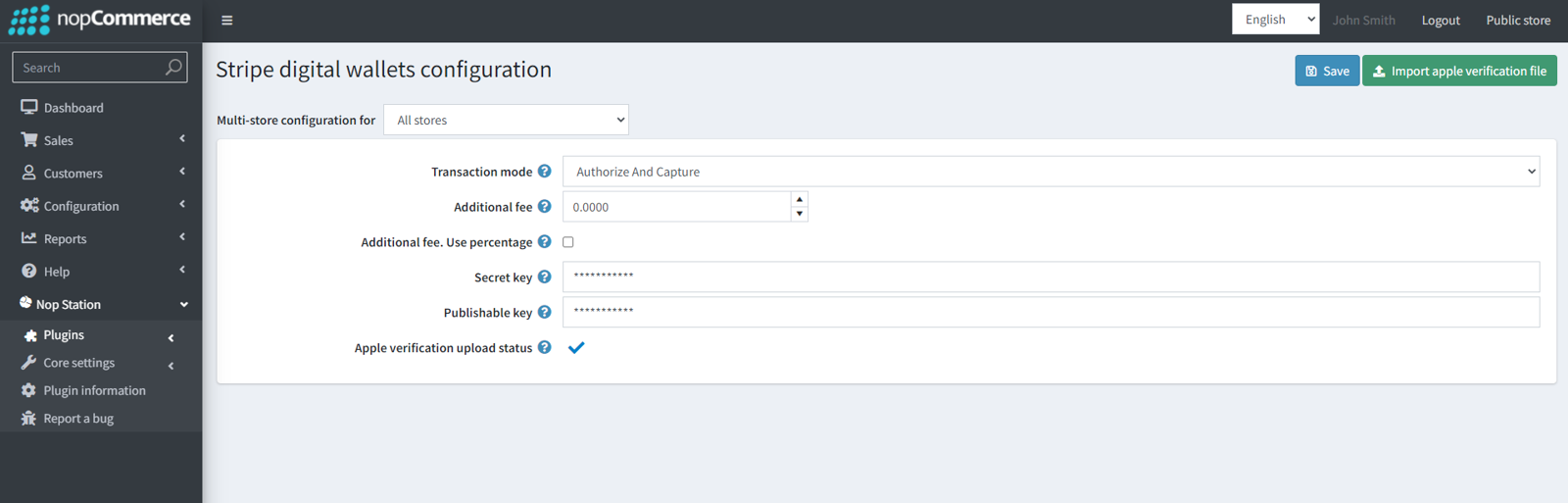This screenshot has height=503, width=1568.
Task: Open help tooltip for Additional fee
Action: pos(544,207)
